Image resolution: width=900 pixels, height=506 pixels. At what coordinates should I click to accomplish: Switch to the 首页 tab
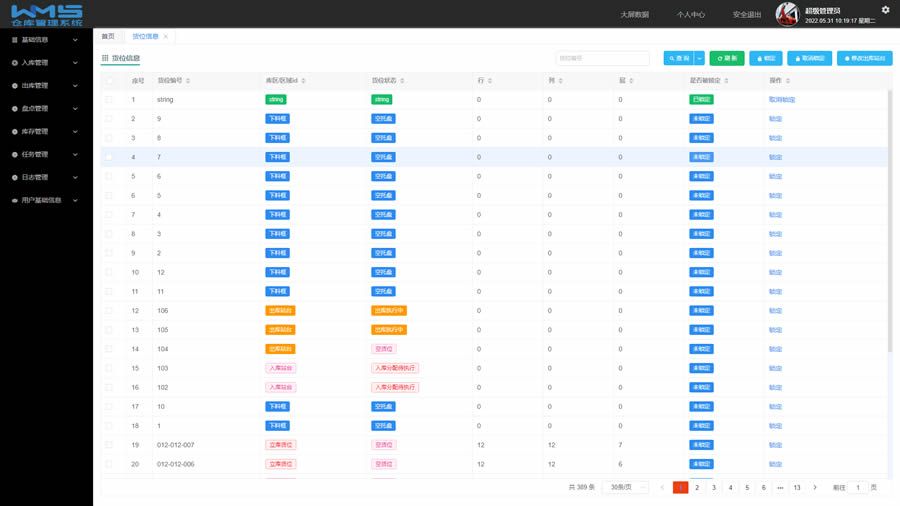108,36
